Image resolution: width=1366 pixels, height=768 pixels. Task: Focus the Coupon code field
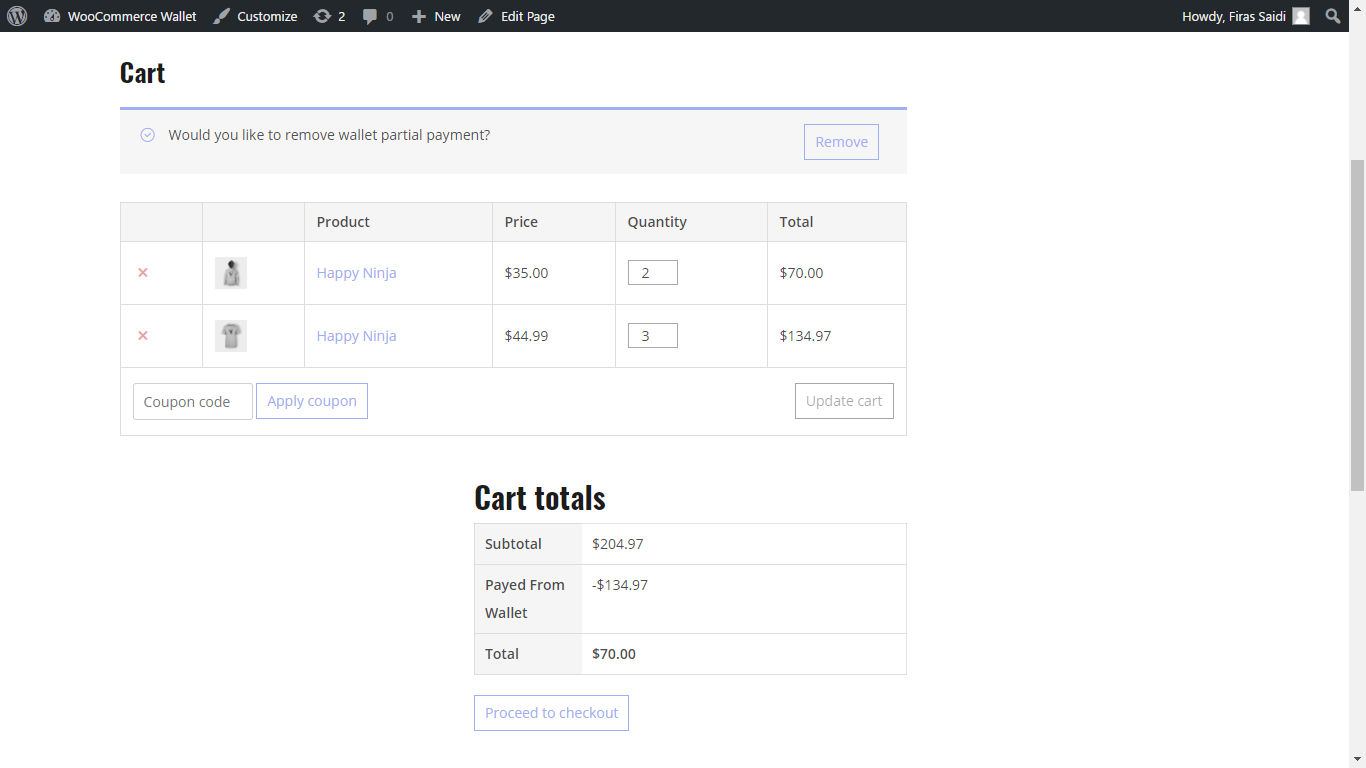click(192, 402)
